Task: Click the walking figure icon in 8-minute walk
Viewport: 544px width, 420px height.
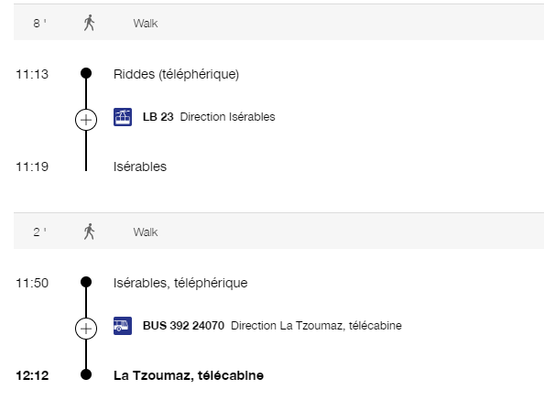Action: [x=89, y=23]
